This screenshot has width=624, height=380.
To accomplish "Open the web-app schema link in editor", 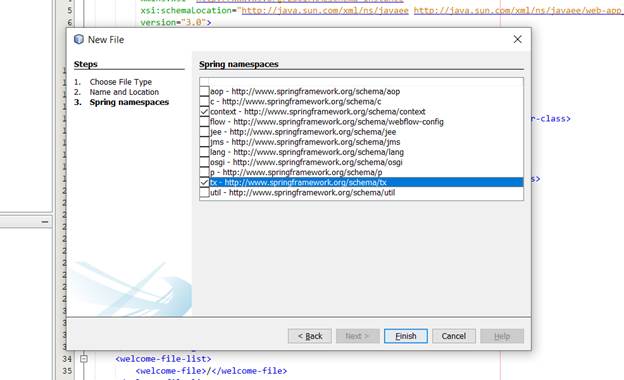I will (x=518, y=10).
